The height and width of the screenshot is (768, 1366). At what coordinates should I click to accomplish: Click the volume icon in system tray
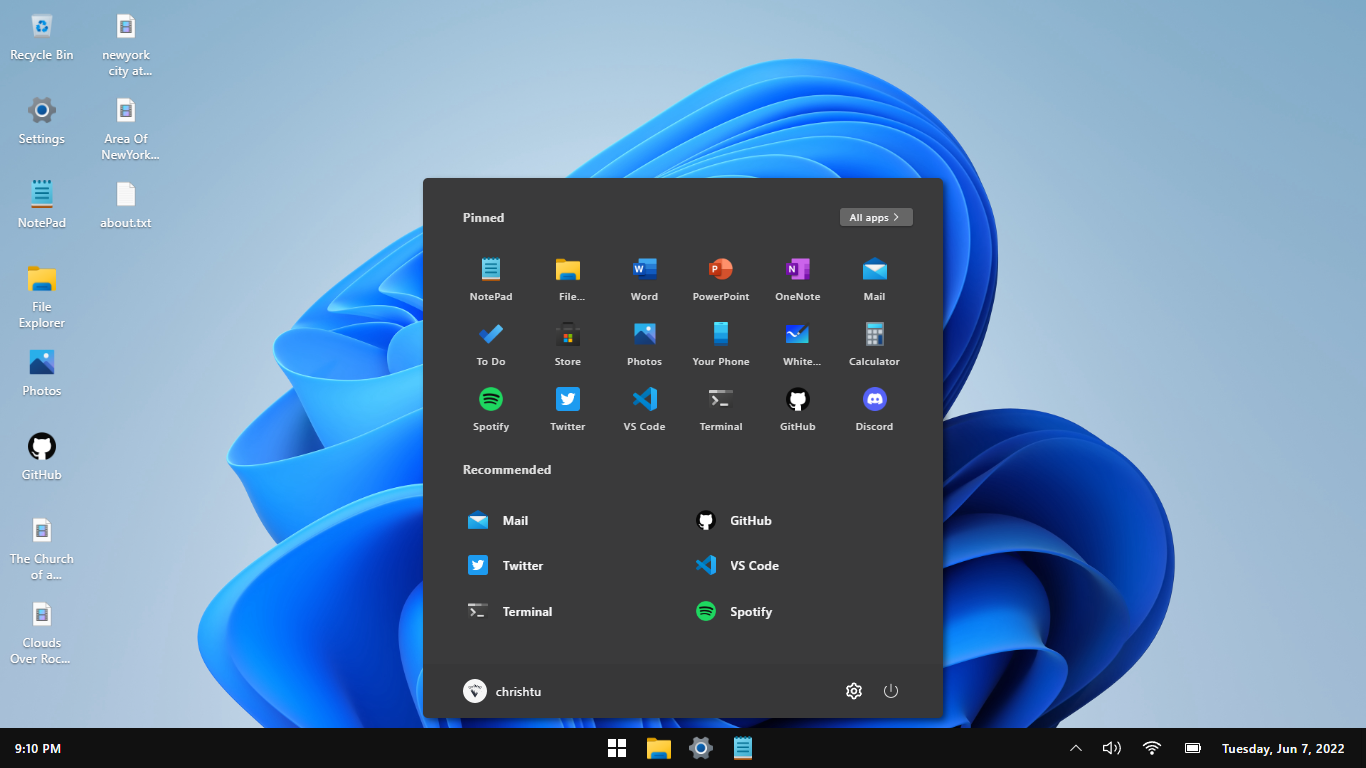(1111, 748)
